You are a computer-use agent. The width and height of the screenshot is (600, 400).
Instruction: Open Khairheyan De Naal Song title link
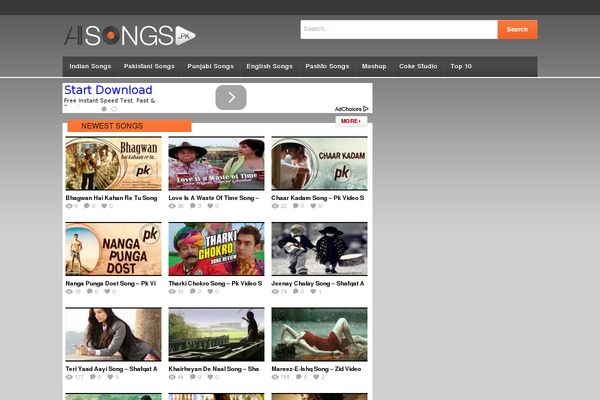[214, 369]
